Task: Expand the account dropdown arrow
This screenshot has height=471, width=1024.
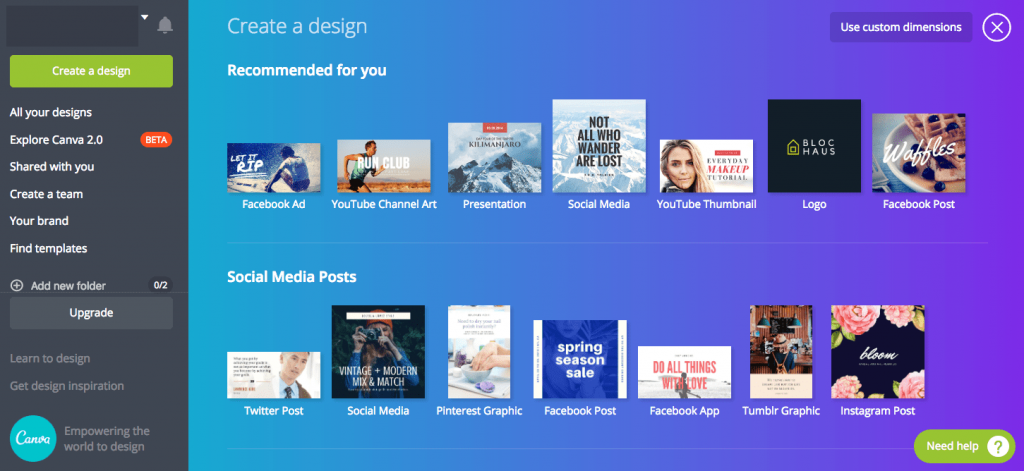Action: click(144, 18)
